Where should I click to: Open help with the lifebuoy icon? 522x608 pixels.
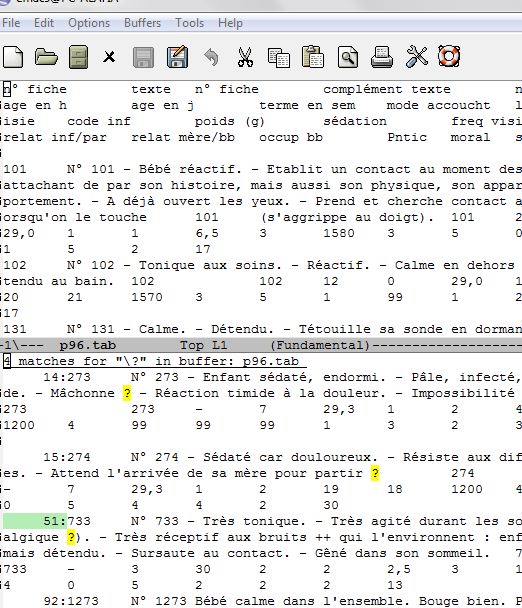pyautogui.click(x=449, y=57)
